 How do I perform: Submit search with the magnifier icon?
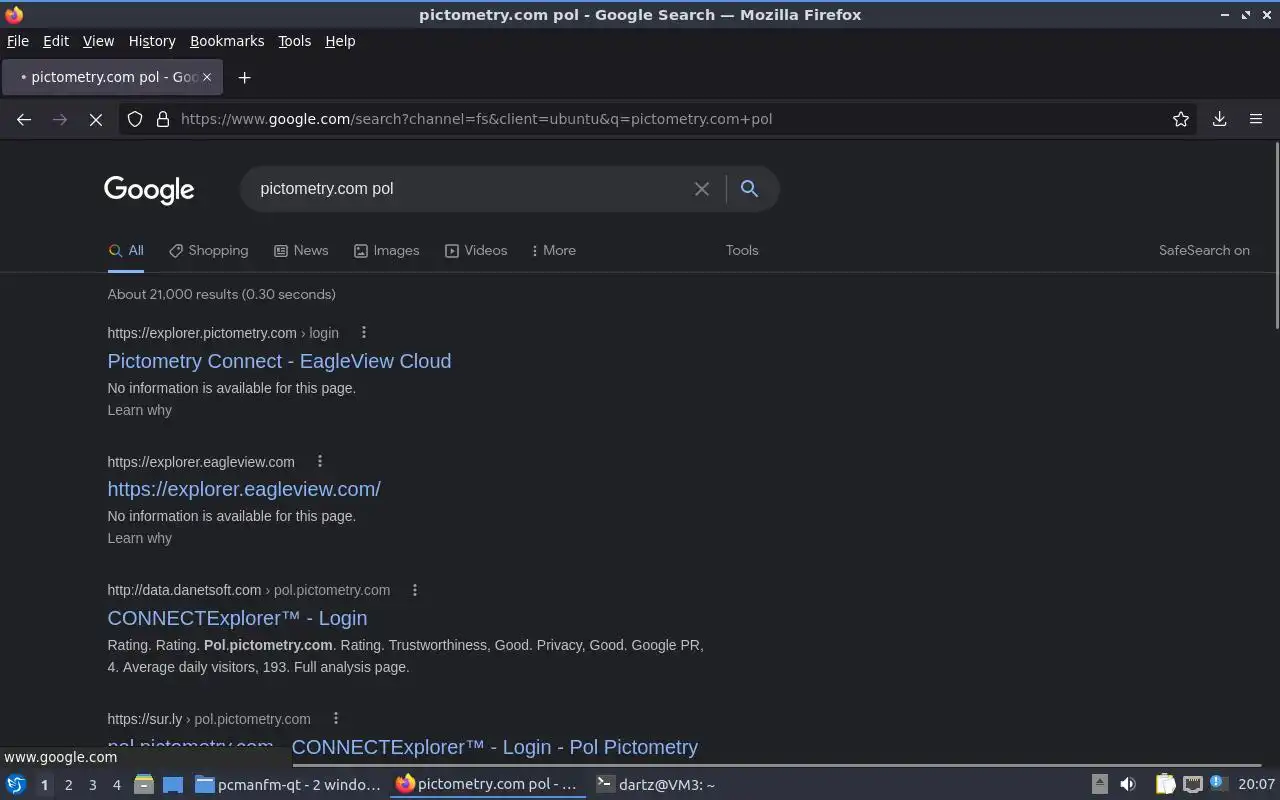749,188
